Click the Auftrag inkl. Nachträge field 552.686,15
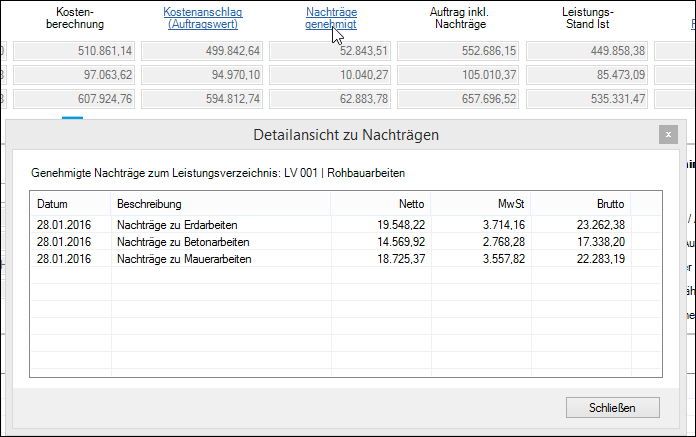Screen dimensions: 696x437 (x=458, y=51)
